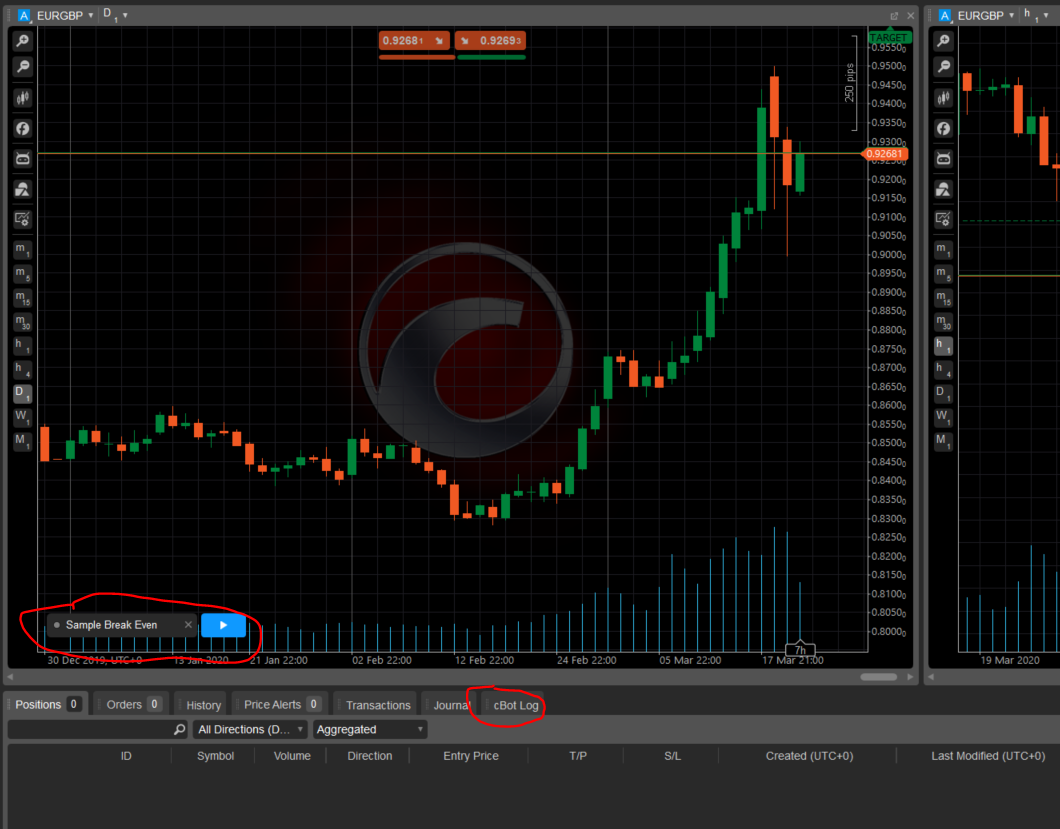Open chart type selector in right chart
This screenshot has height=829, width=1060.
(x=943, y=97)
